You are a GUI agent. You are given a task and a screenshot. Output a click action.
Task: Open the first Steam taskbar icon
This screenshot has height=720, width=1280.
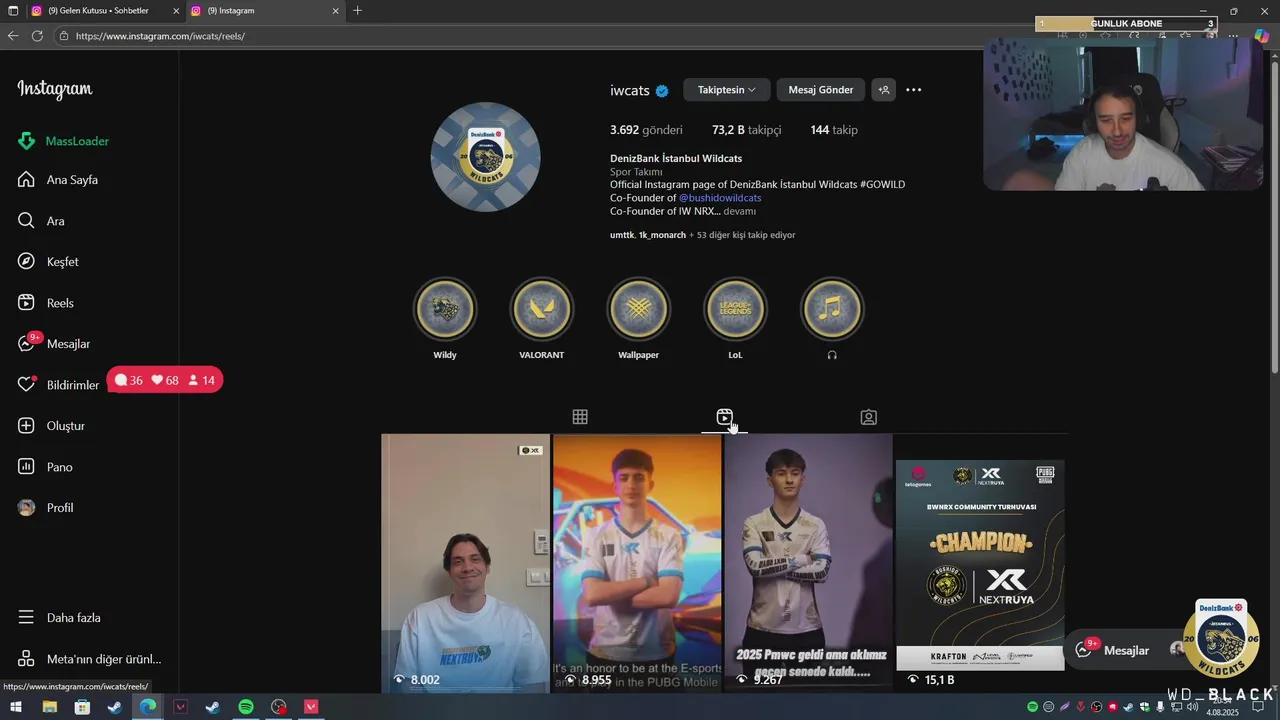pos(115,707)
